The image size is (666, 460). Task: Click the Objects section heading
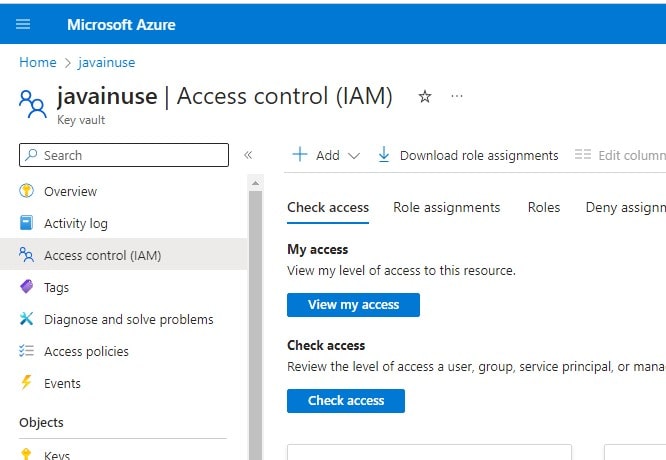tap(41, 423)
